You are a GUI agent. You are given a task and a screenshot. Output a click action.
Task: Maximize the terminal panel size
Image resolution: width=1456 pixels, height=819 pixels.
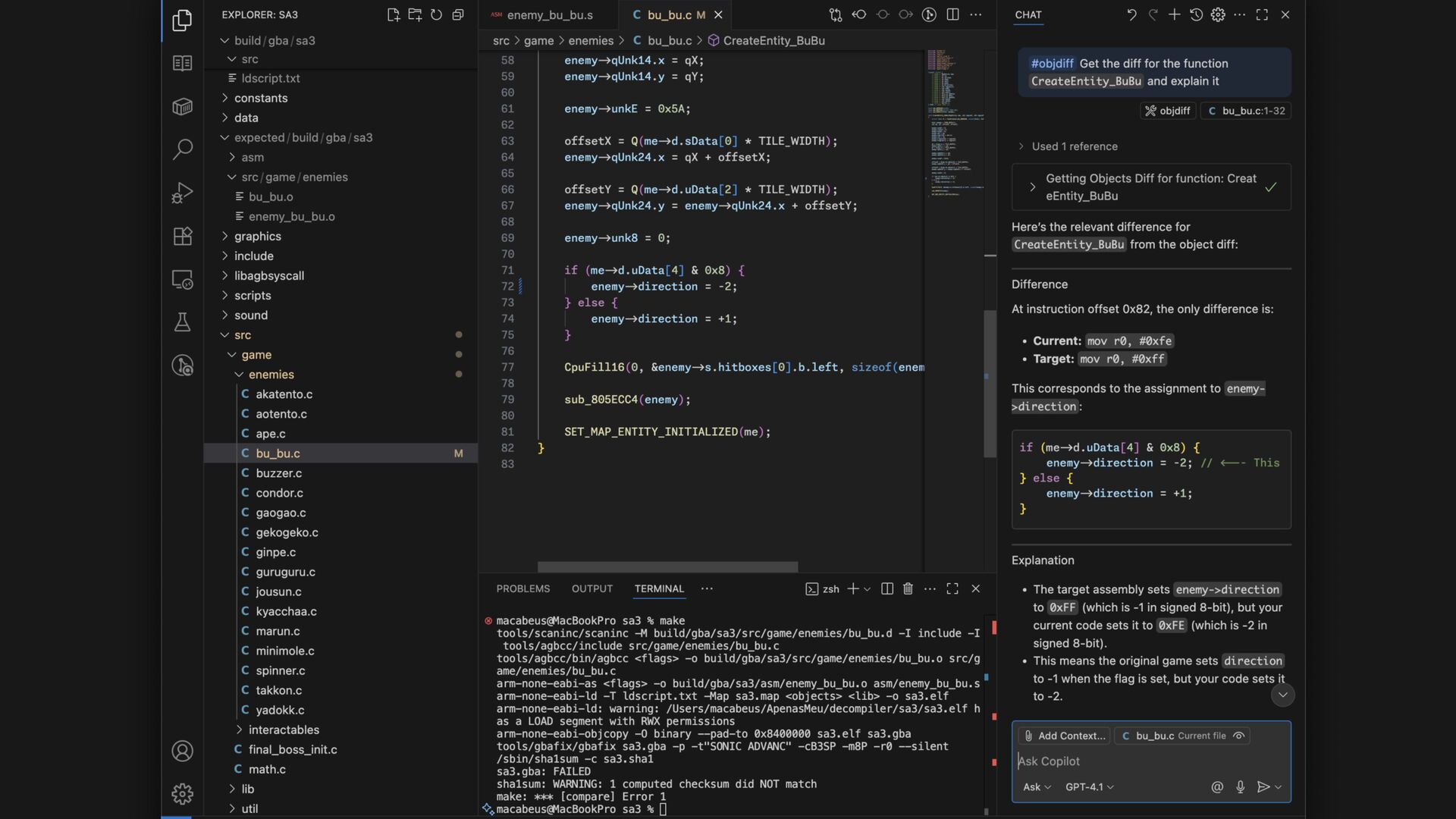(x=952, y=588)
